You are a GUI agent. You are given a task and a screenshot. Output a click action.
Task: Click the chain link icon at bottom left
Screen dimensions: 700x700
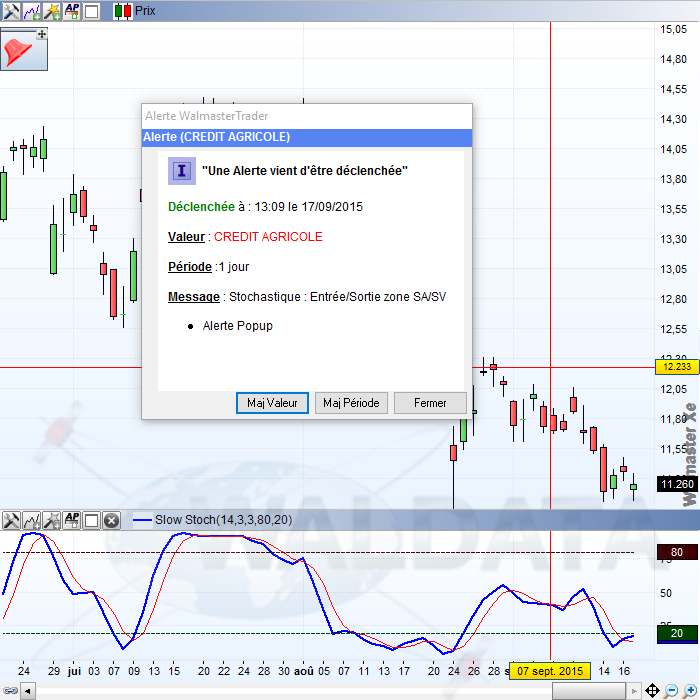point(10,691)
